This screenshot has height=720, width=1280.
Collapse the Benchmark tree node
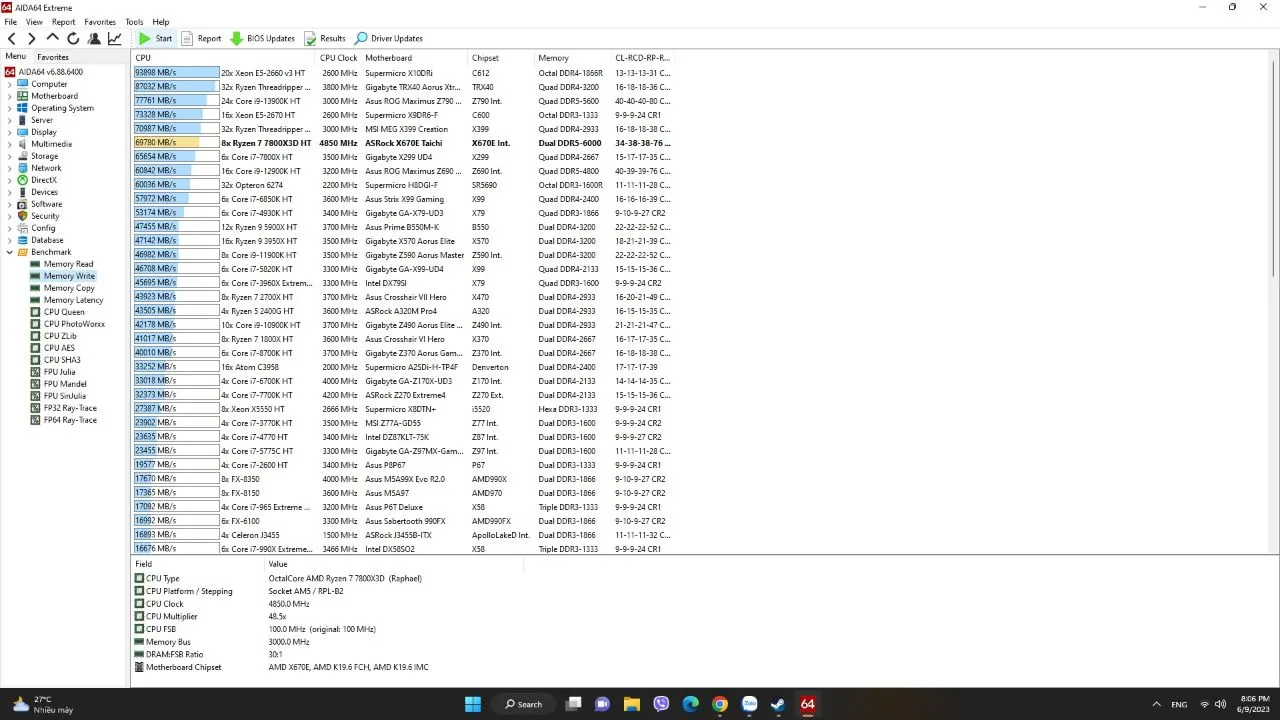10,252
